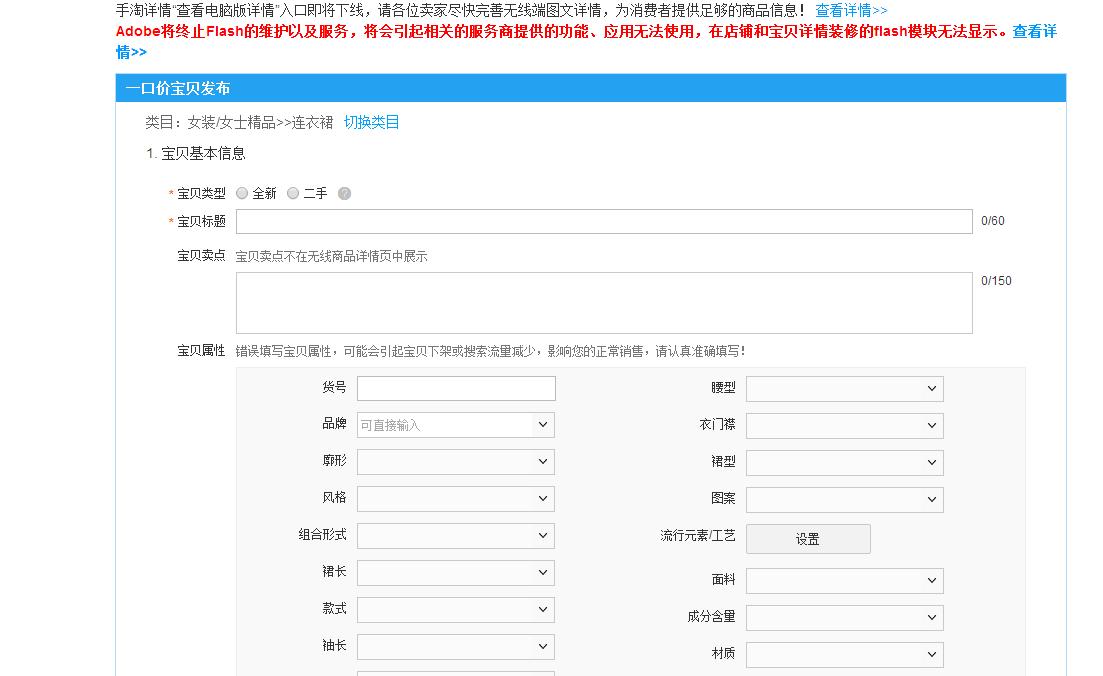1103x676 pixels.
Task: Open the 衣门襟 dropdown
Action: pyautogui.click(x=844, y=425)
